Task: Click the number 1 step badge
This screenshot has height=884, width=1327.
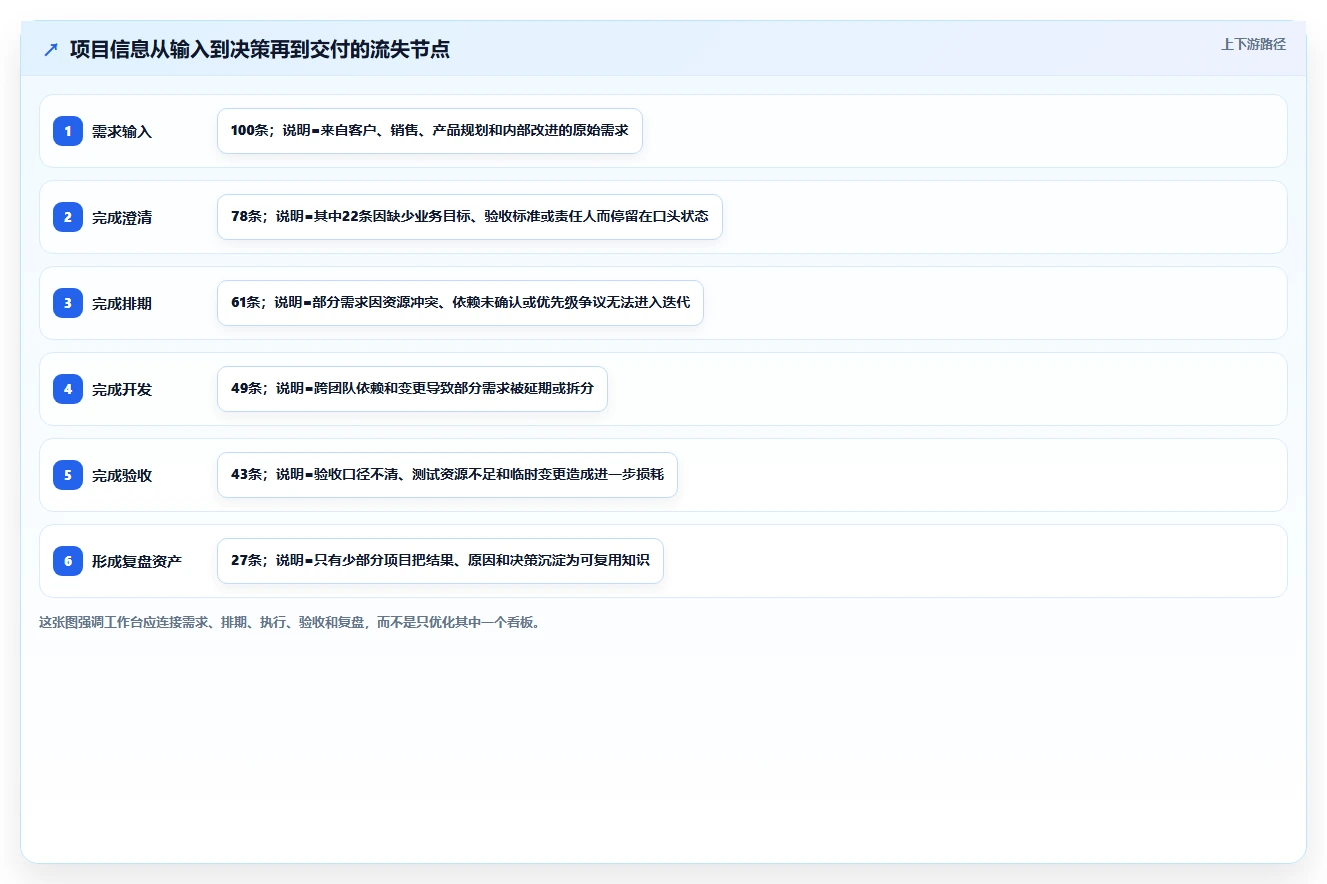Action: pos(68,131)
